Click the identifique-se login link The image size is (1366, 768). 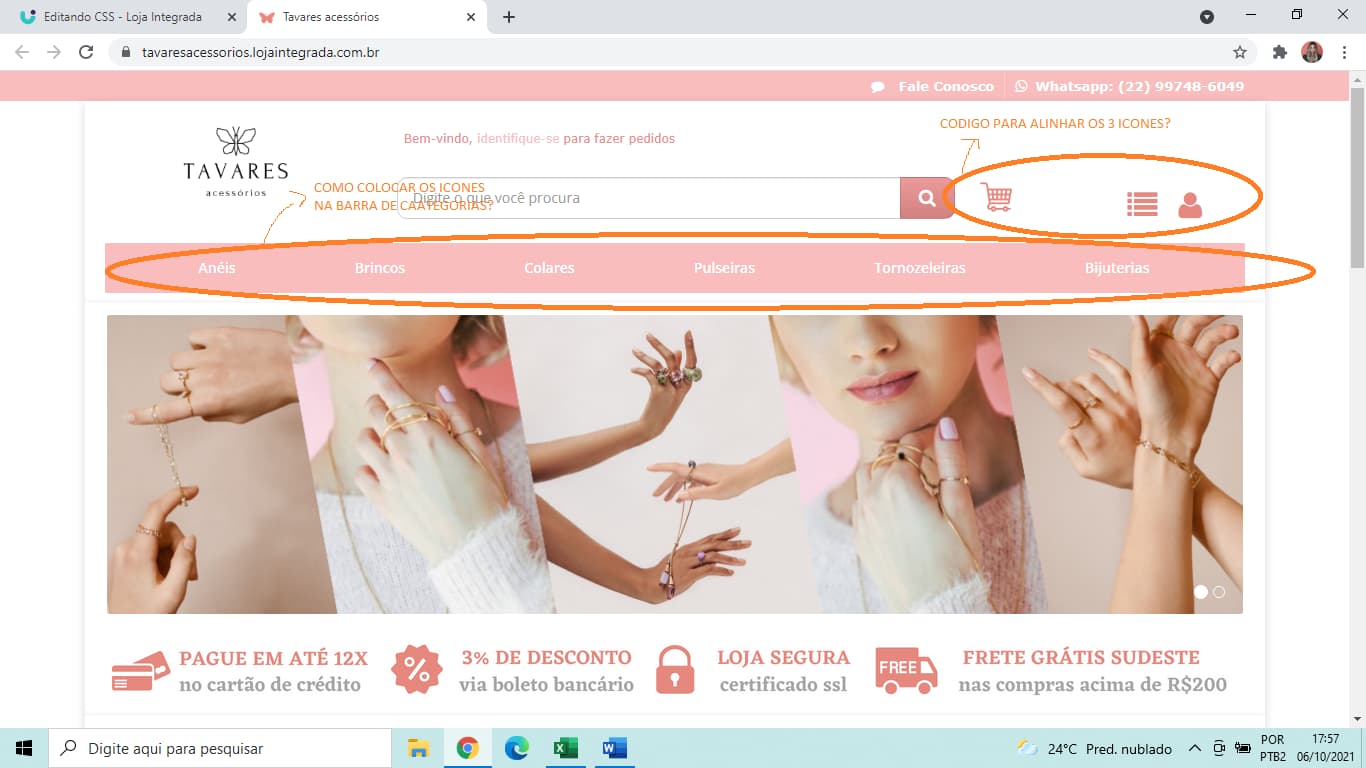518,139
